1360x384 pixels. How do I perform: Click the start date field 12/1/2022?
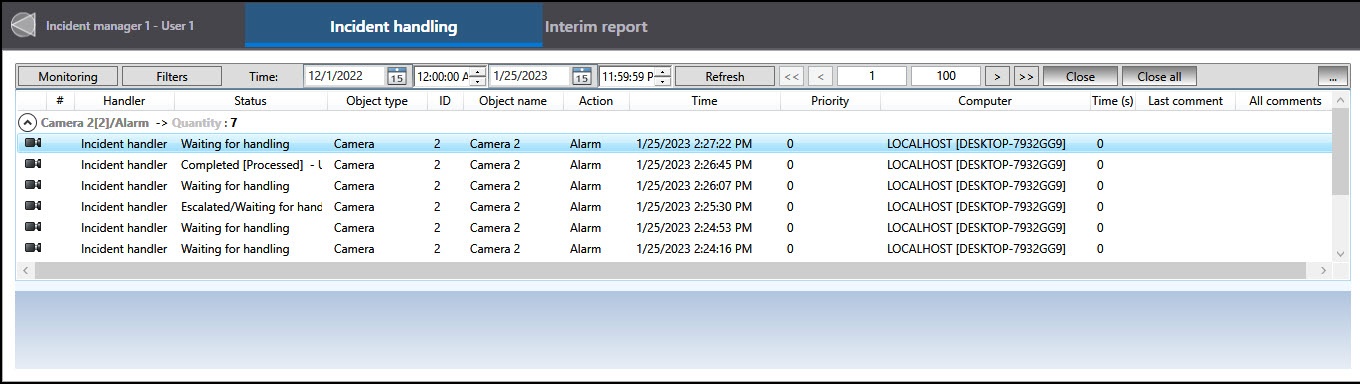(345, 76)
